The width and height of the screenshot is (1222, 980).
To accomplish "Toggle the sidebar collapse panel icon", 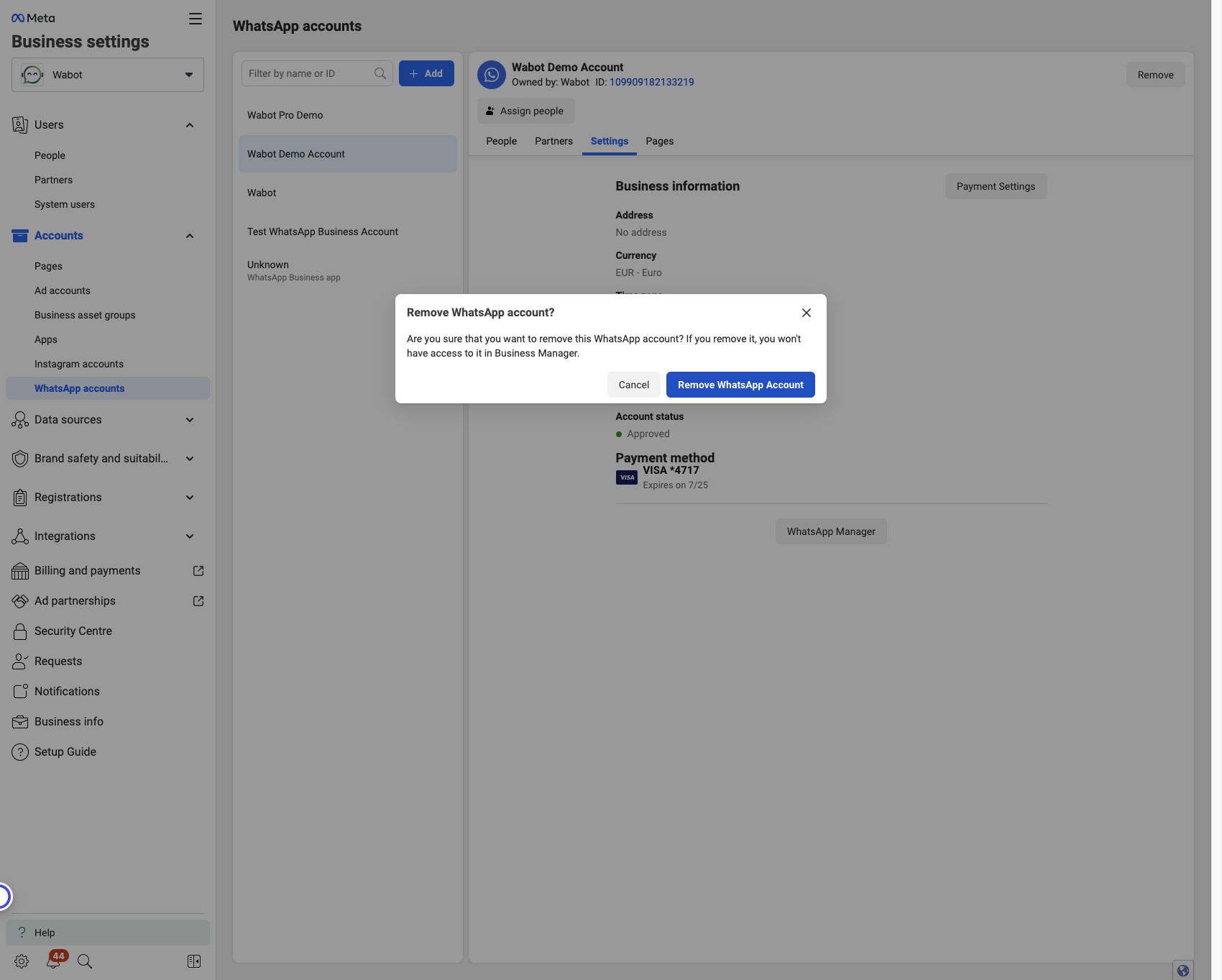I will tap(194, 961).
